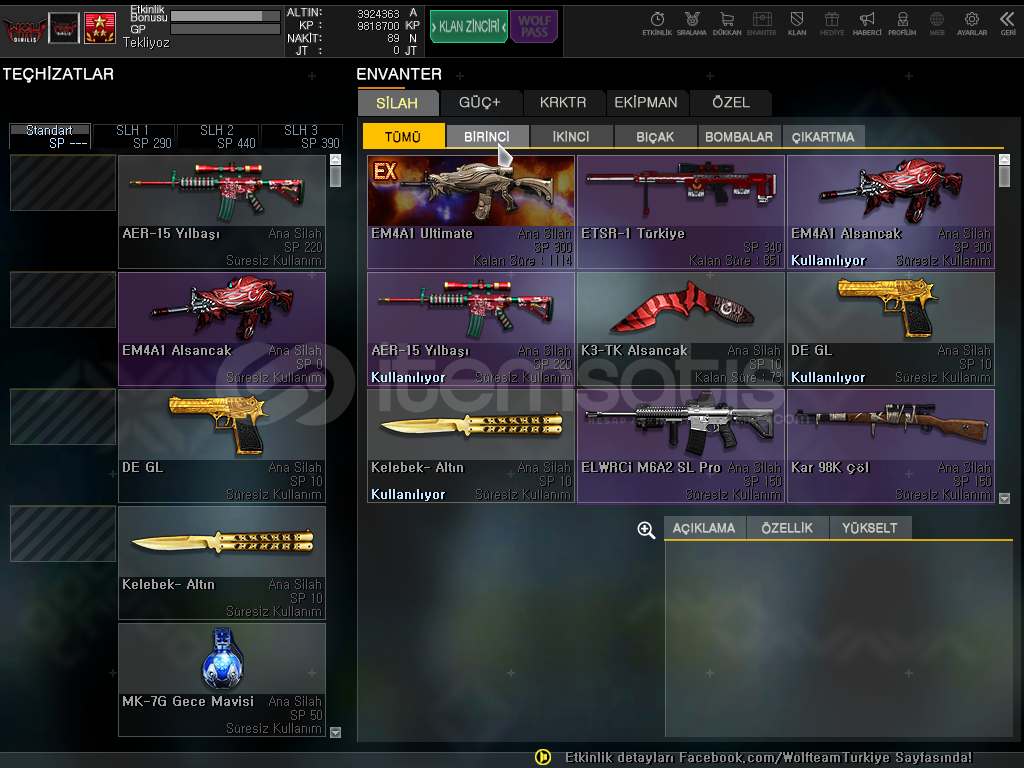This screenshot has height=768, width=1024.
Task: Open the Haberci megaphone icon
Action: (867, 23)
